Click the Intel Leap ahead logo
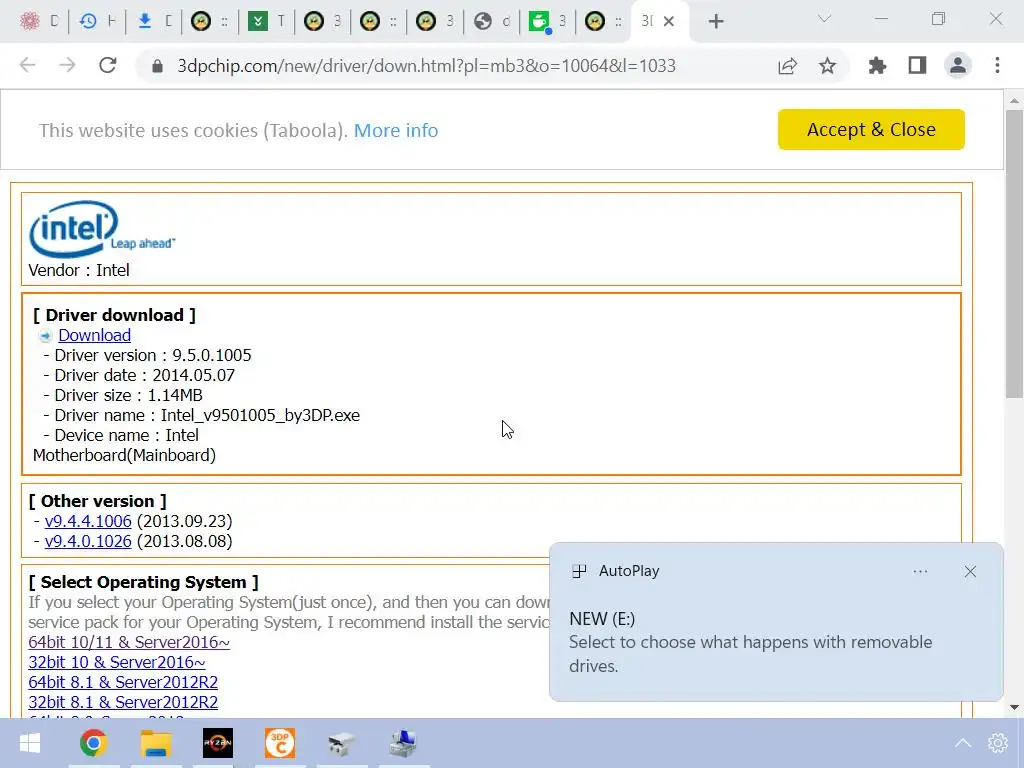 pyautogui.click(x=102, y=229)
